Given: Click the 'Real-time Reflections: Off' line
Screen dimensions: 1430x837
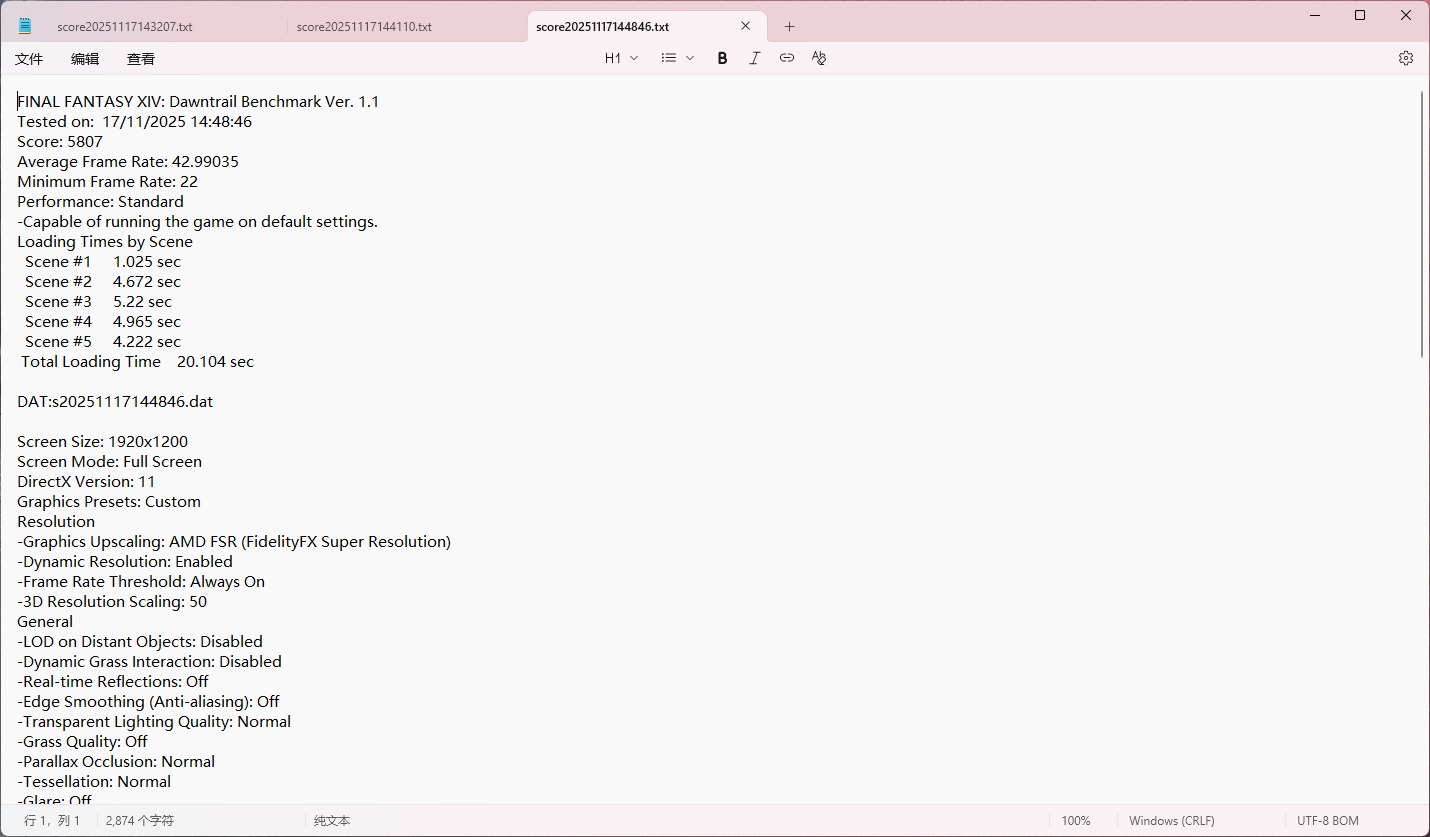Looking at the screenshot, I should 113,681.
